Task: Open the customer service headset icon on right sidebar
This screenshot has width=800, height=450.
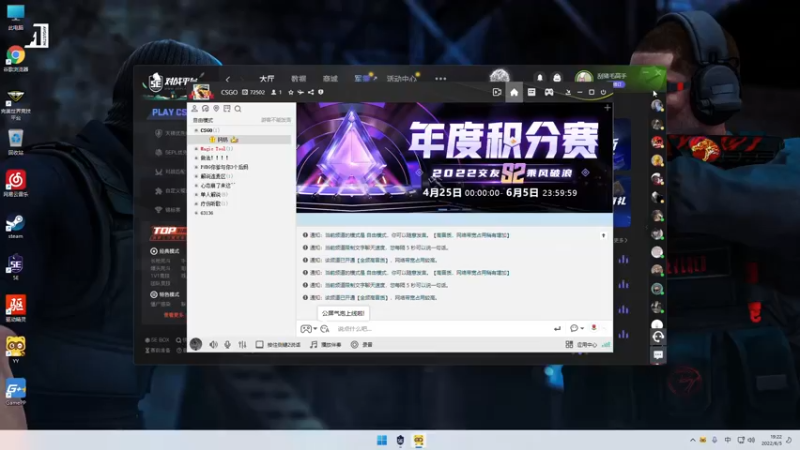Action: point(658,336)
